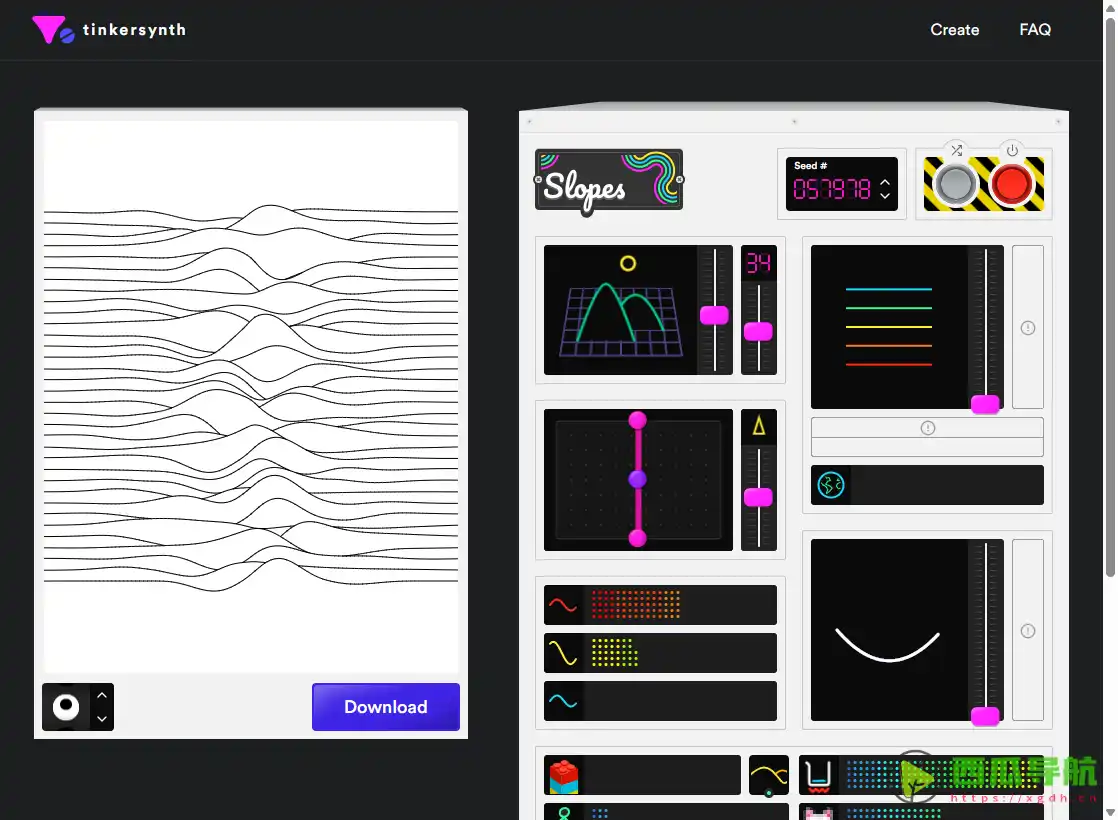Click the purple center point on the grid pad
Image resolution: width=1118 pixels, height=820 pixels.
pos(637,480)
